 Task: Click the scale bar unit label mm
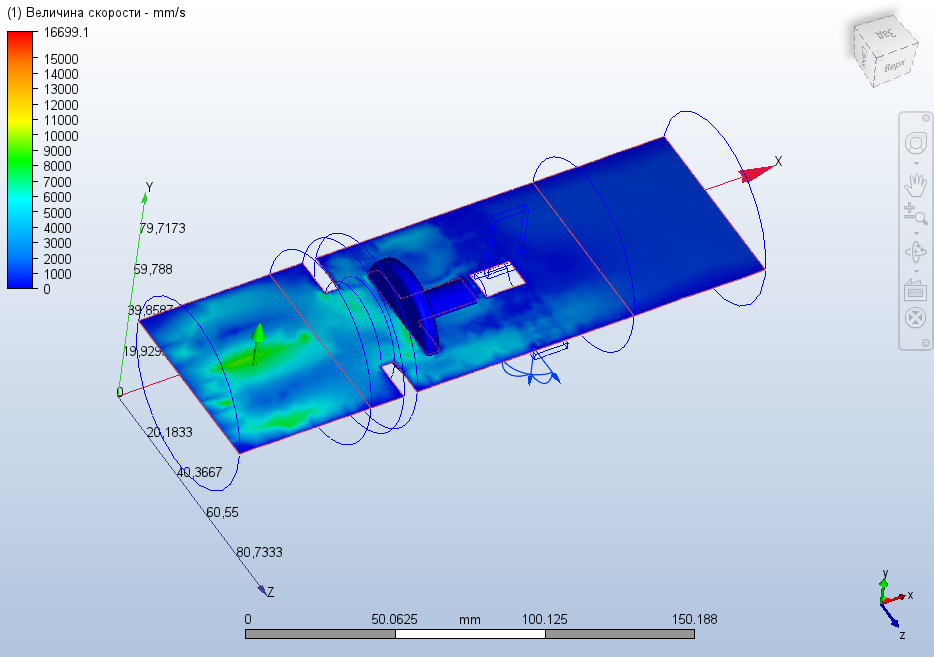(469, 620)
